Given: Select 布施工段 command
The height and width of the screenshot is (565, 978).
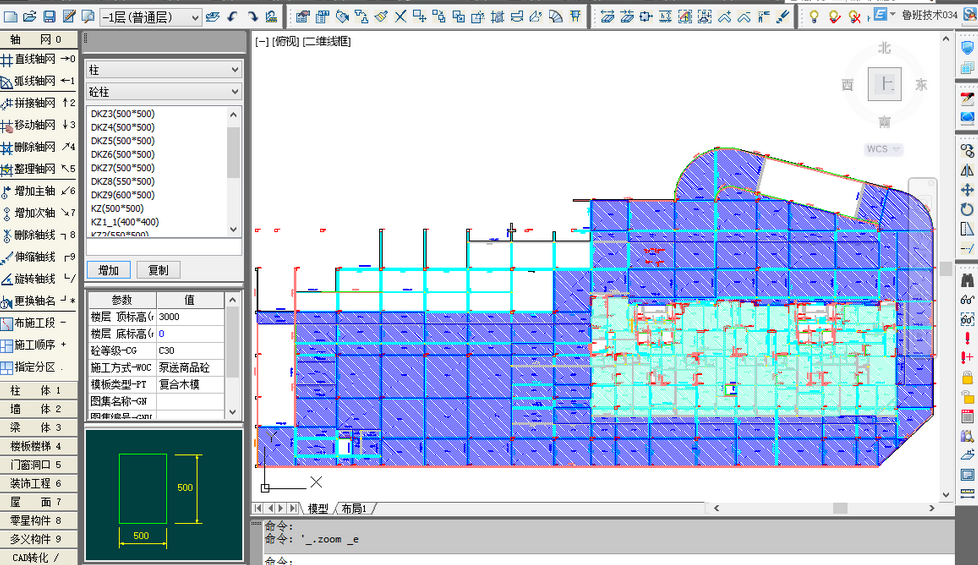Looking at the screenshot, I should (39, 323).
